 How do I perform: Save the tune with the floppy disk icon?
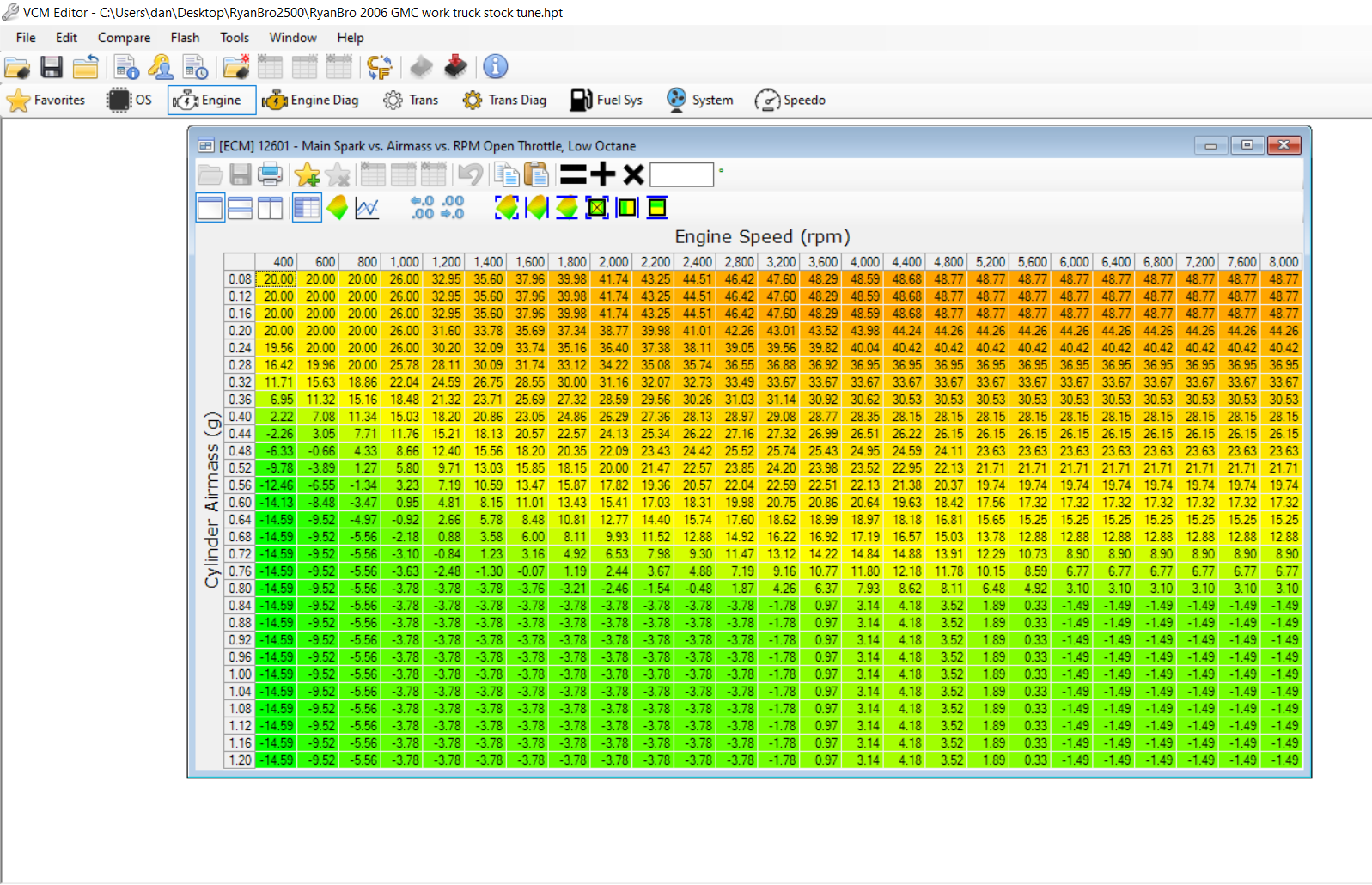[x=52, y=67]
